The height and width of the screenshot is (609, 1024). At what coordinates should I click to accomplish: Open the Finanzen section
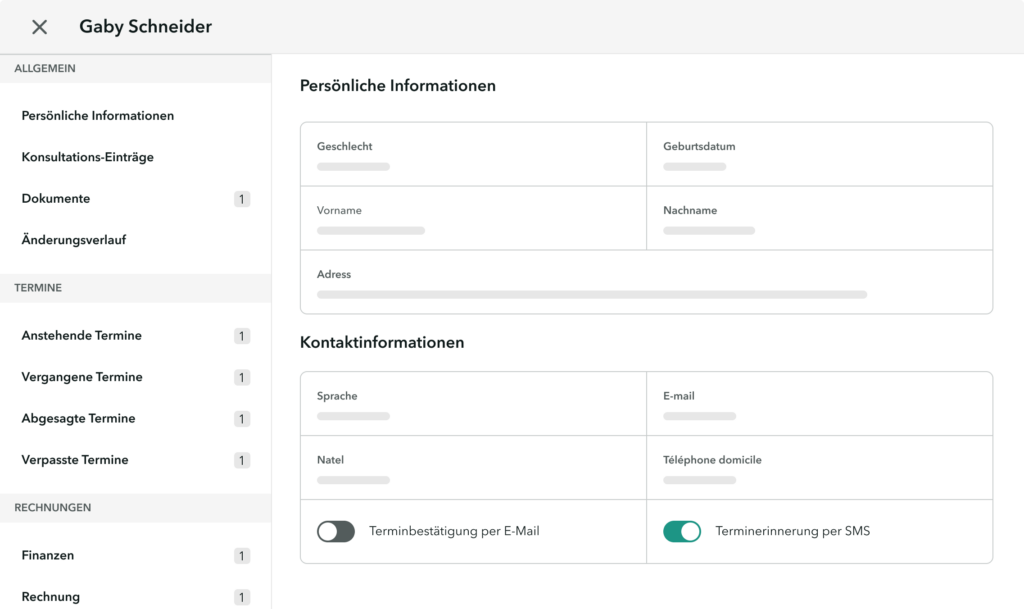point(47,555)
